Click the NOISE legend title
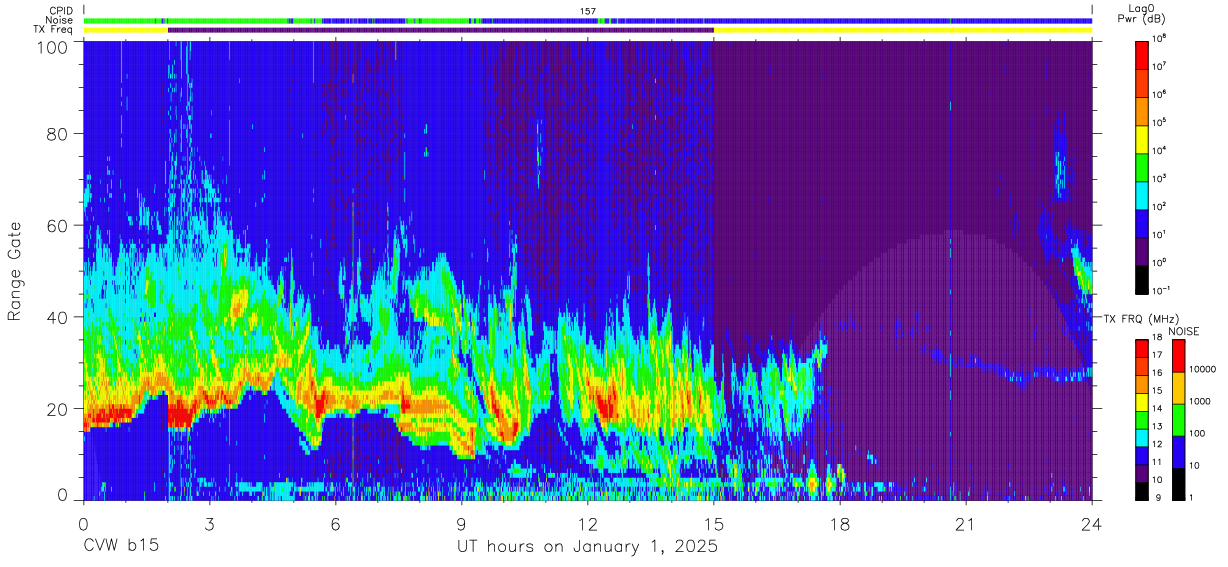1228x567 pixels. 1185,331
